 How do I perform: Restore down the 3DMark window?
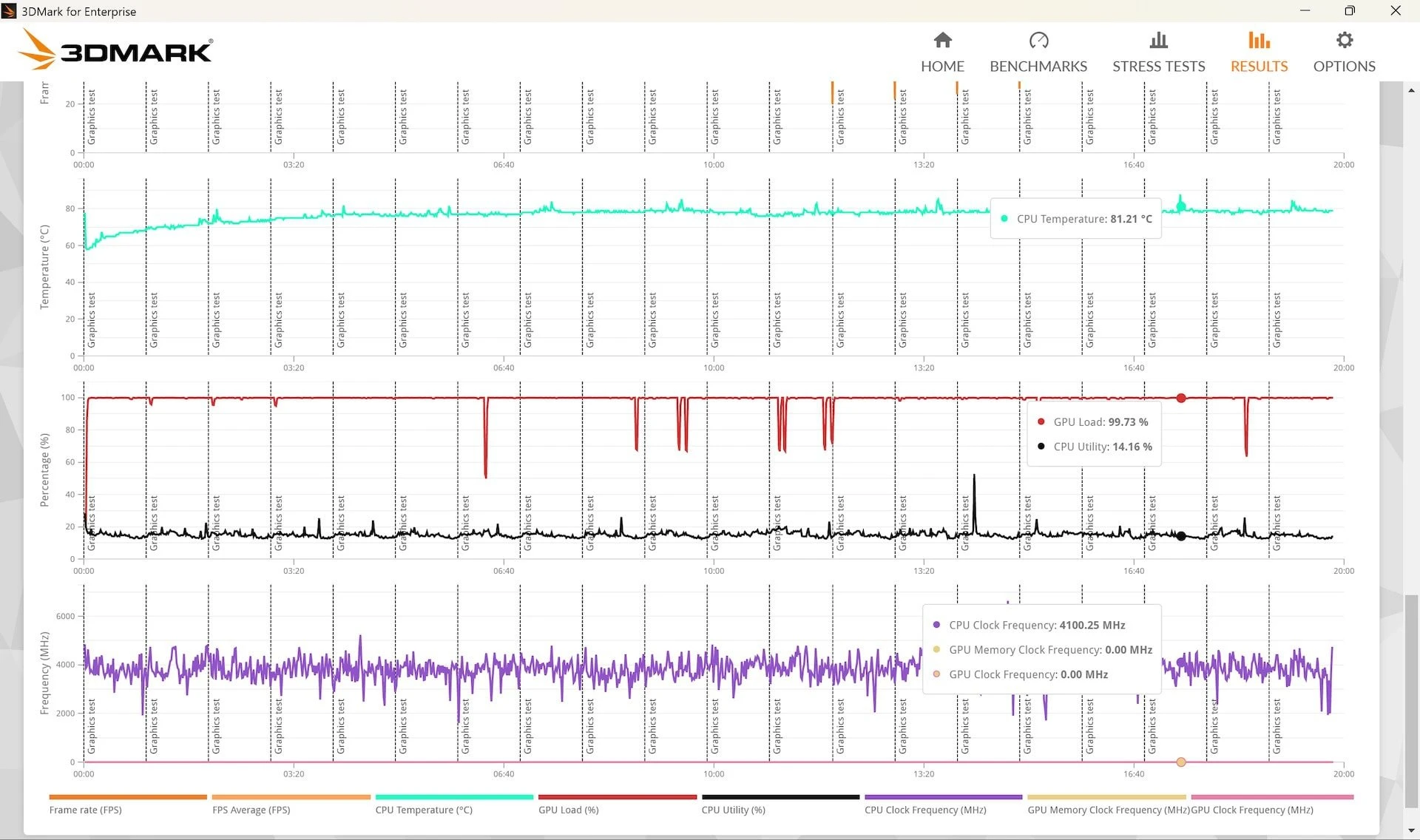(1350, 10)
